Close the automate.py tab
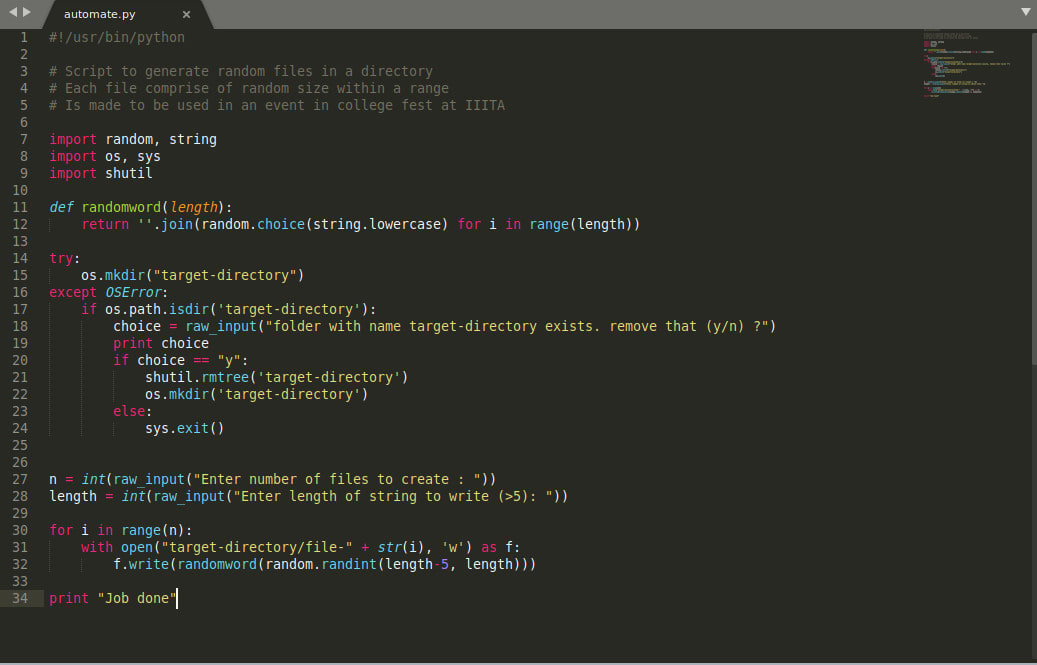The height and width of the screenshot is (665, 1037). [x=186, y=15]
